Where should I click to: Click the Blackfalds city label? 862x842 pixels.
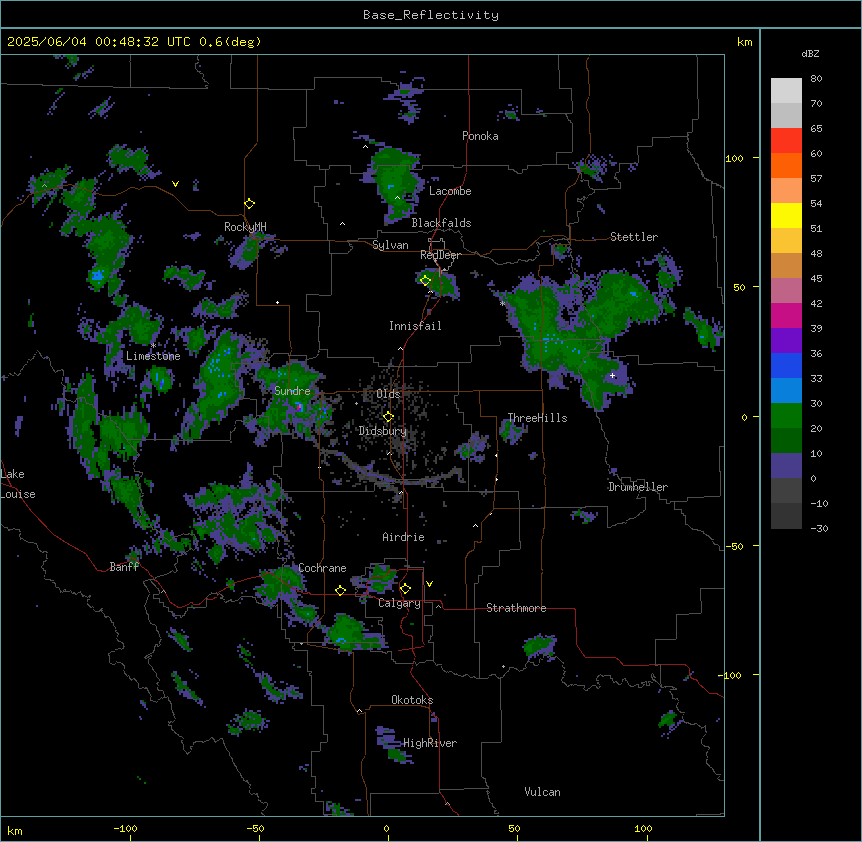[441, 223]
